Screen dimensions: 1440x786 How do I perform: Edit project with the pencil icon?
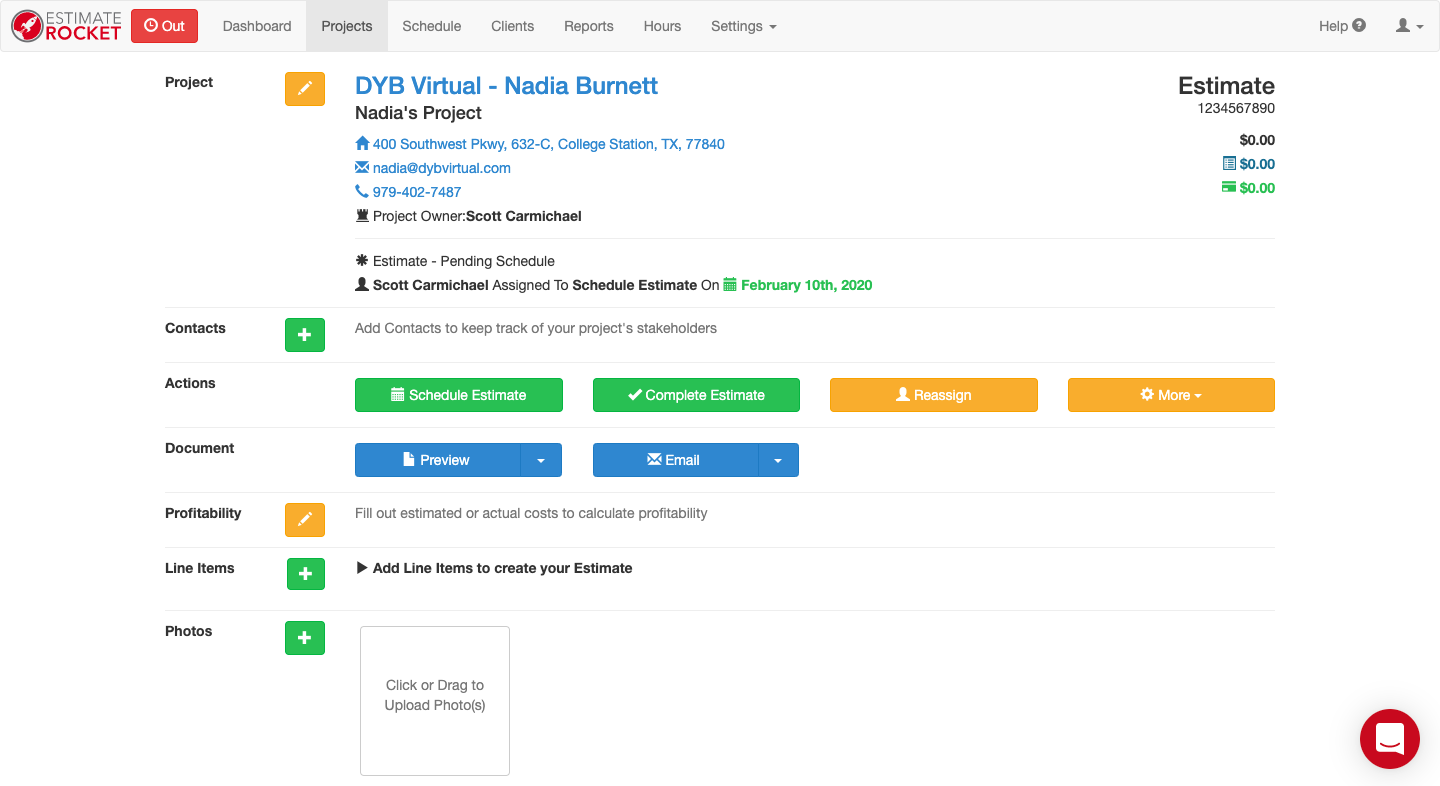tap(305, 89)
